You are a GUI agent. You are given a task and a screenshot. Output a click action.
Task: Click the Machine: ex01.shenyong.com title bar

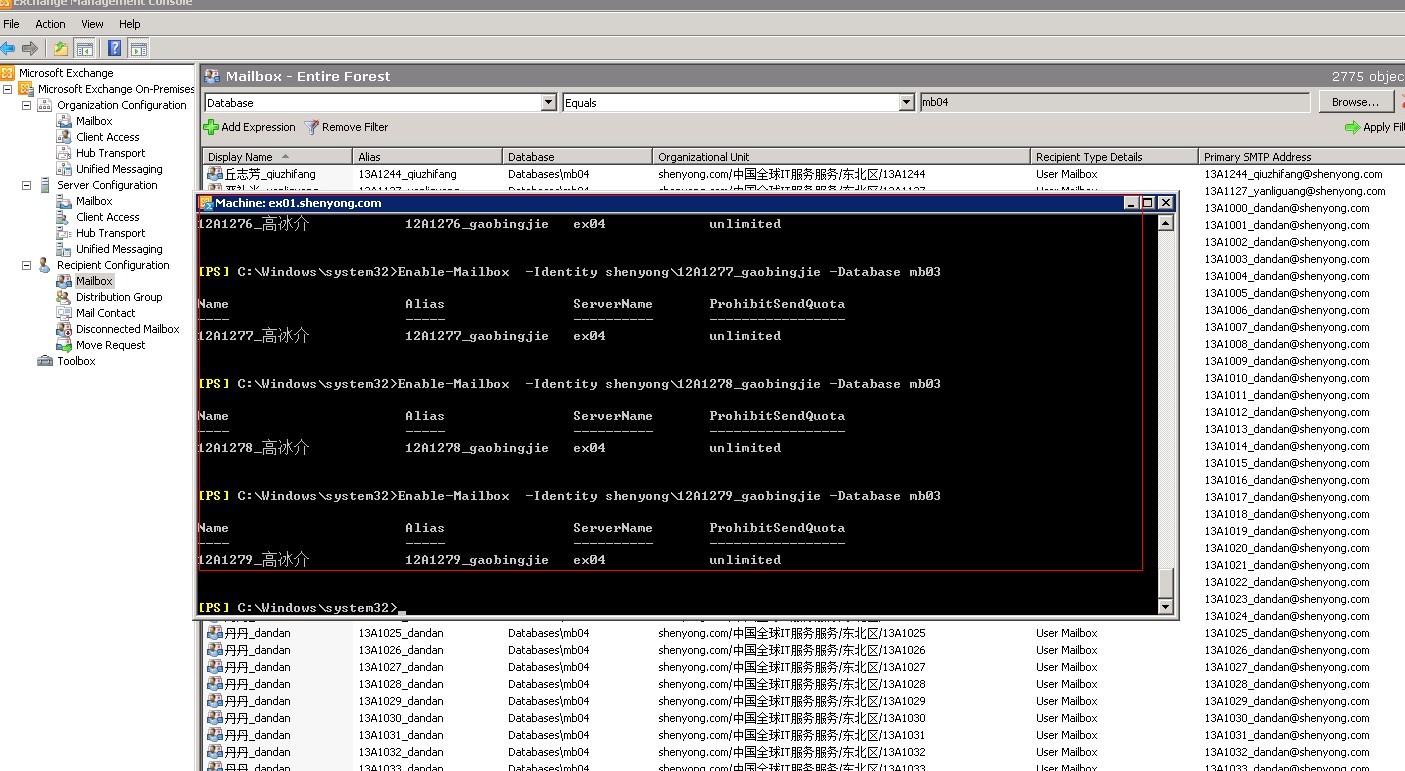660,203
